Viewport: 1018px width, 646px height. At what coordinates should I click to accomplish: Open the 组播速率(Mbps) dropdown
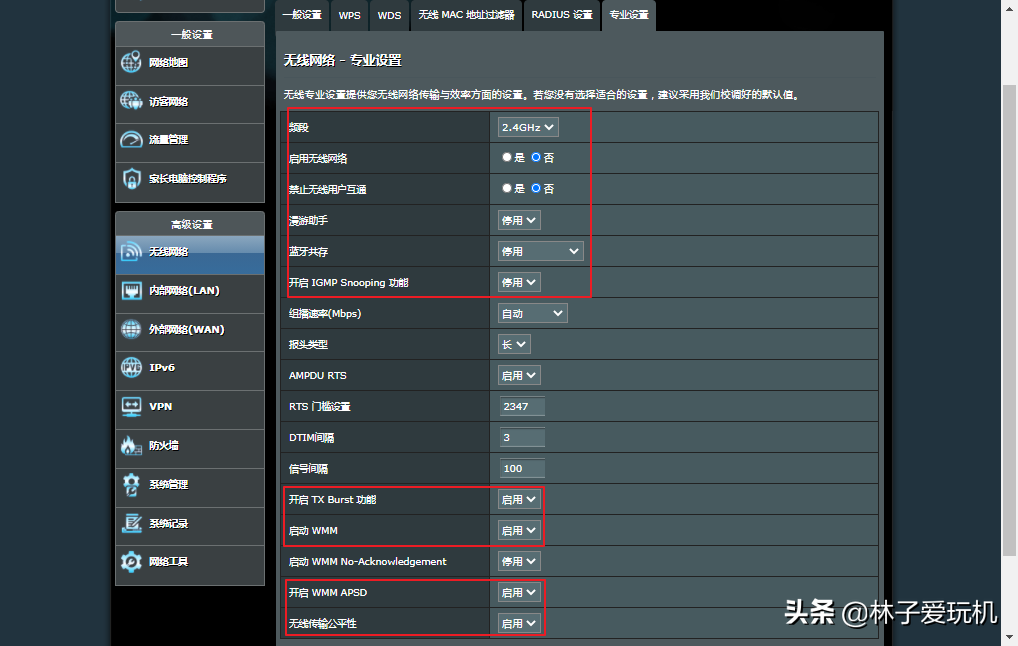[532, 314]
